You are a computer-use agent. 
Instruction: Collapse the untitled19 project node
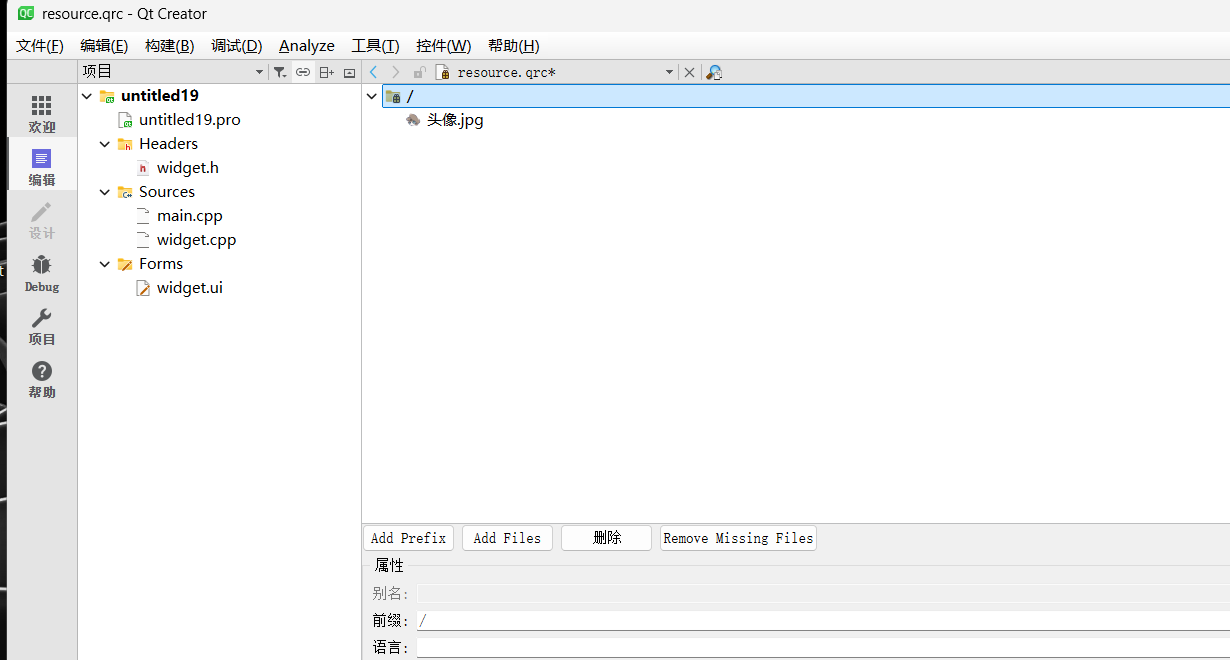coord(87,96)
